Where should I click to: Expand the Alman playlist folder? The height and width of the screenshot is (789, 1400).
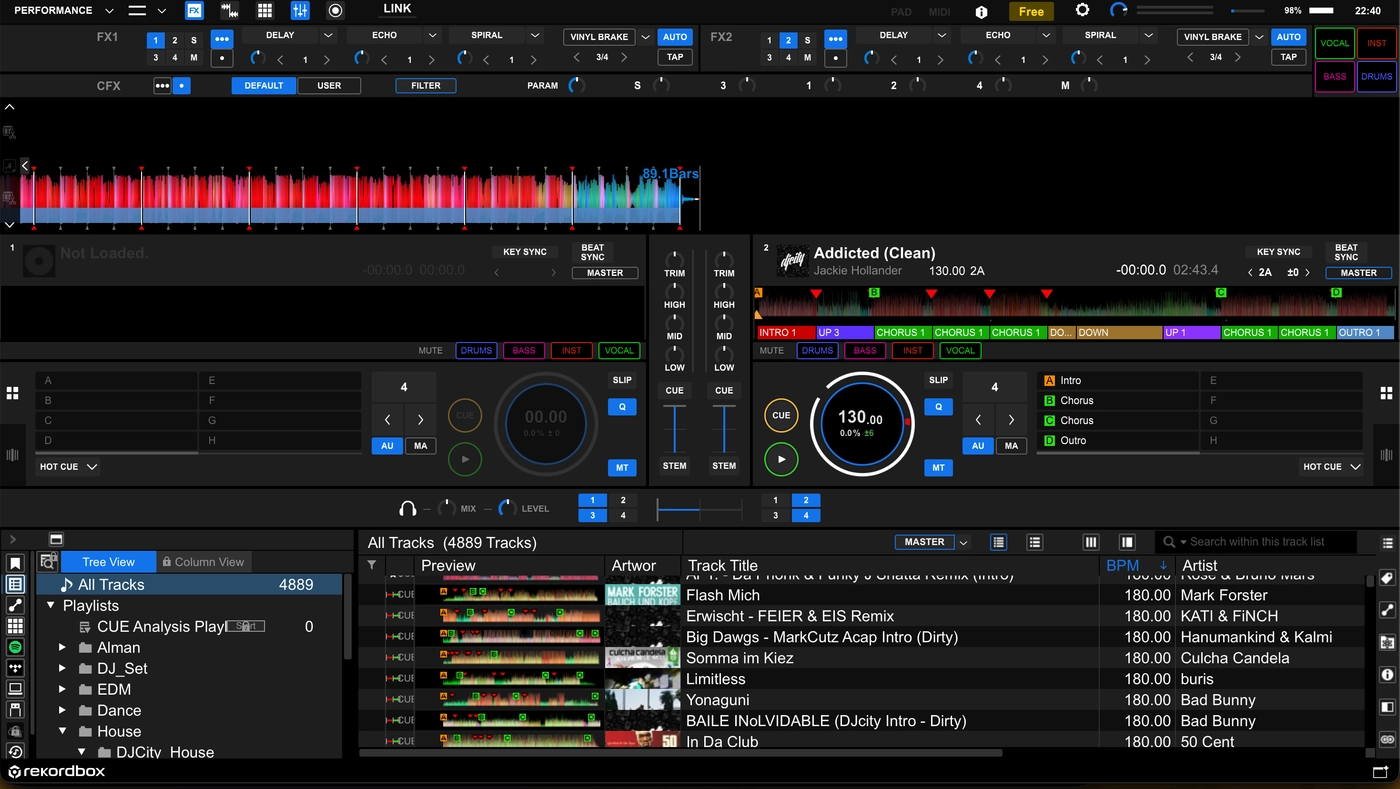tap(63, 648)
